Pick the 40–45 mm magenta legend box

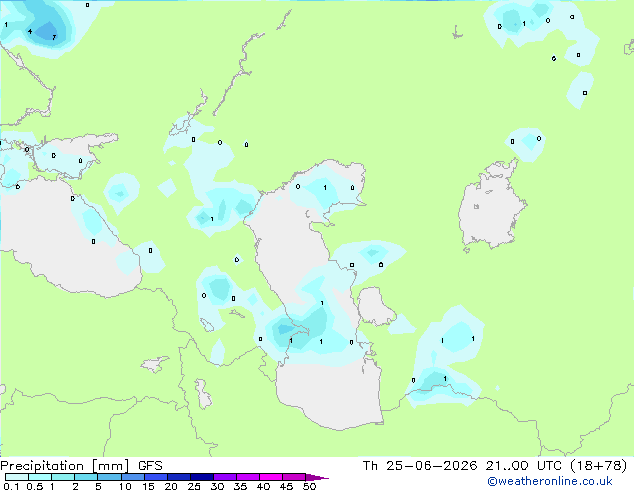pyautogui.click(x=271, y=477)
